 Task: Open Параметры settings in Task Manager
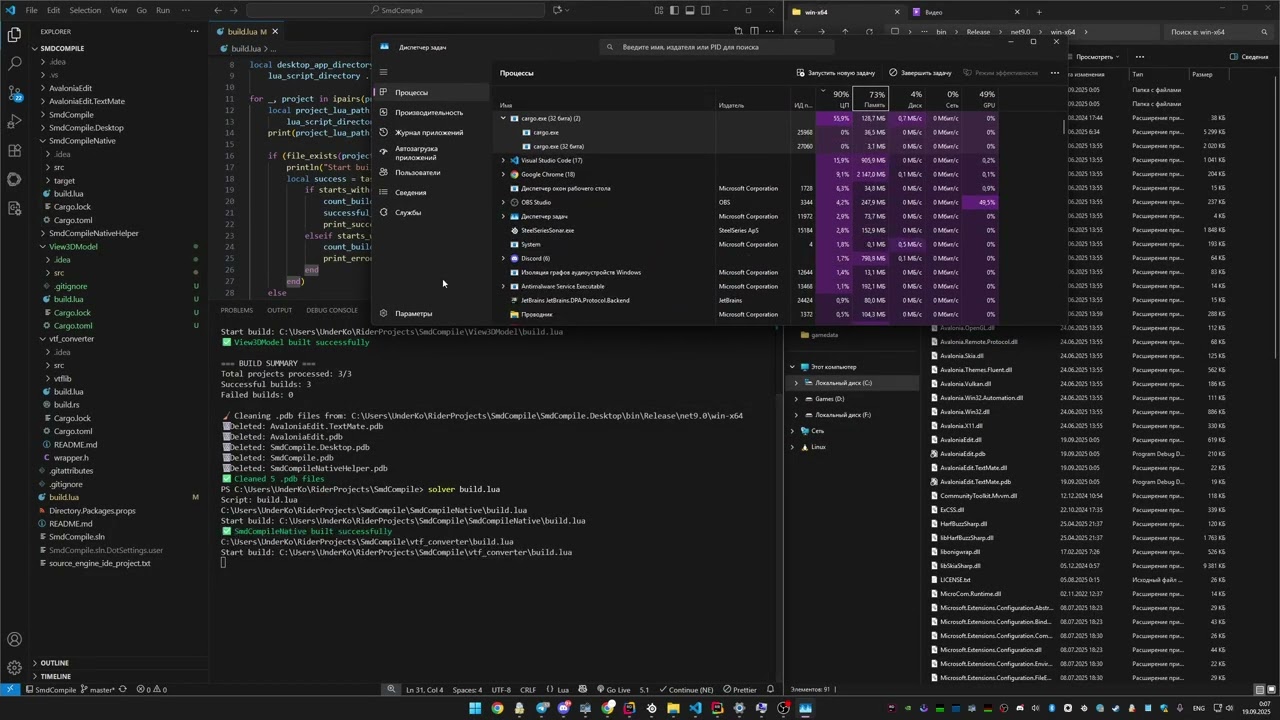(429, 314)
